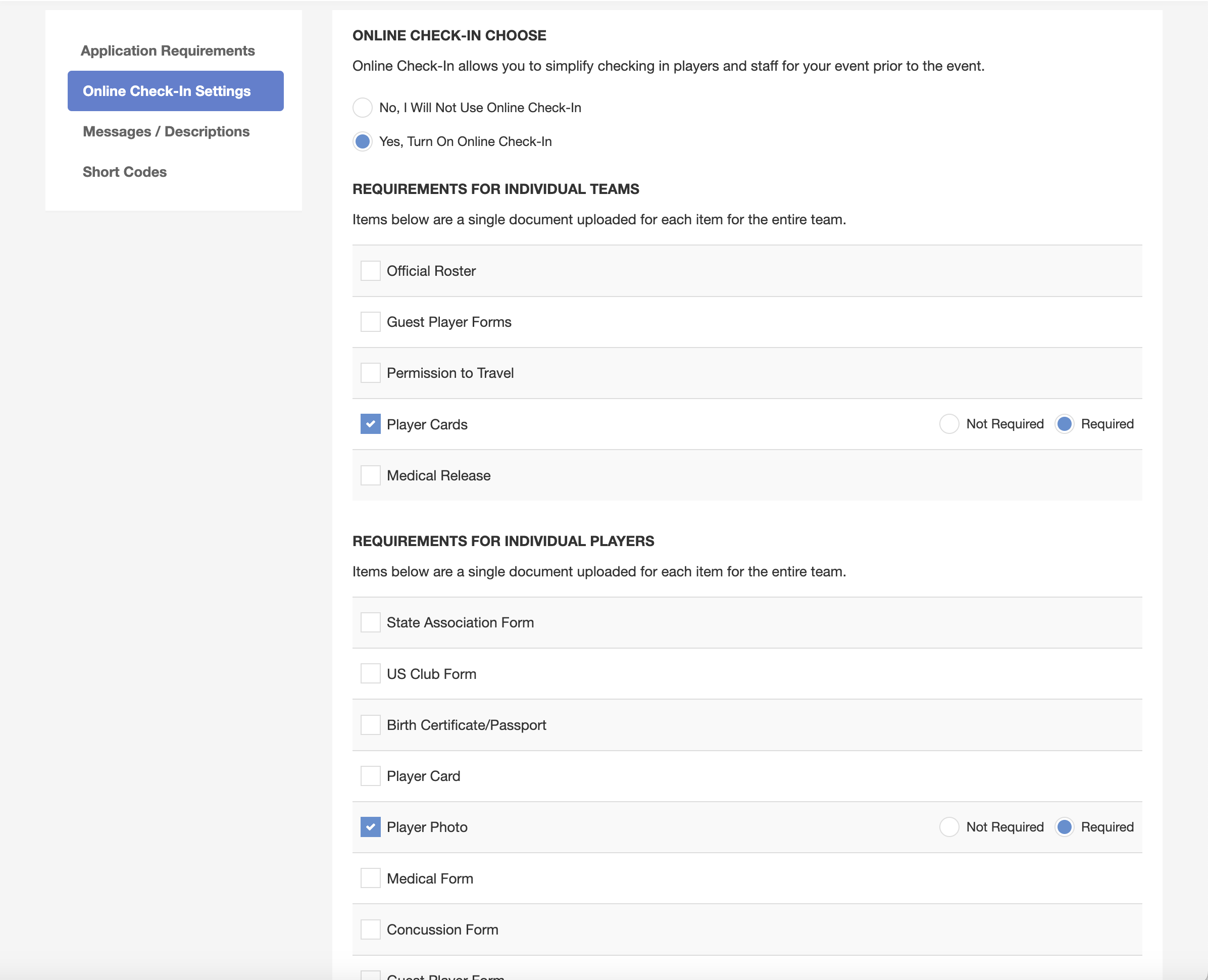
Task: Uncheck the Player Cards checkbox
Action: pyautogui.click(x=370, y=424)
